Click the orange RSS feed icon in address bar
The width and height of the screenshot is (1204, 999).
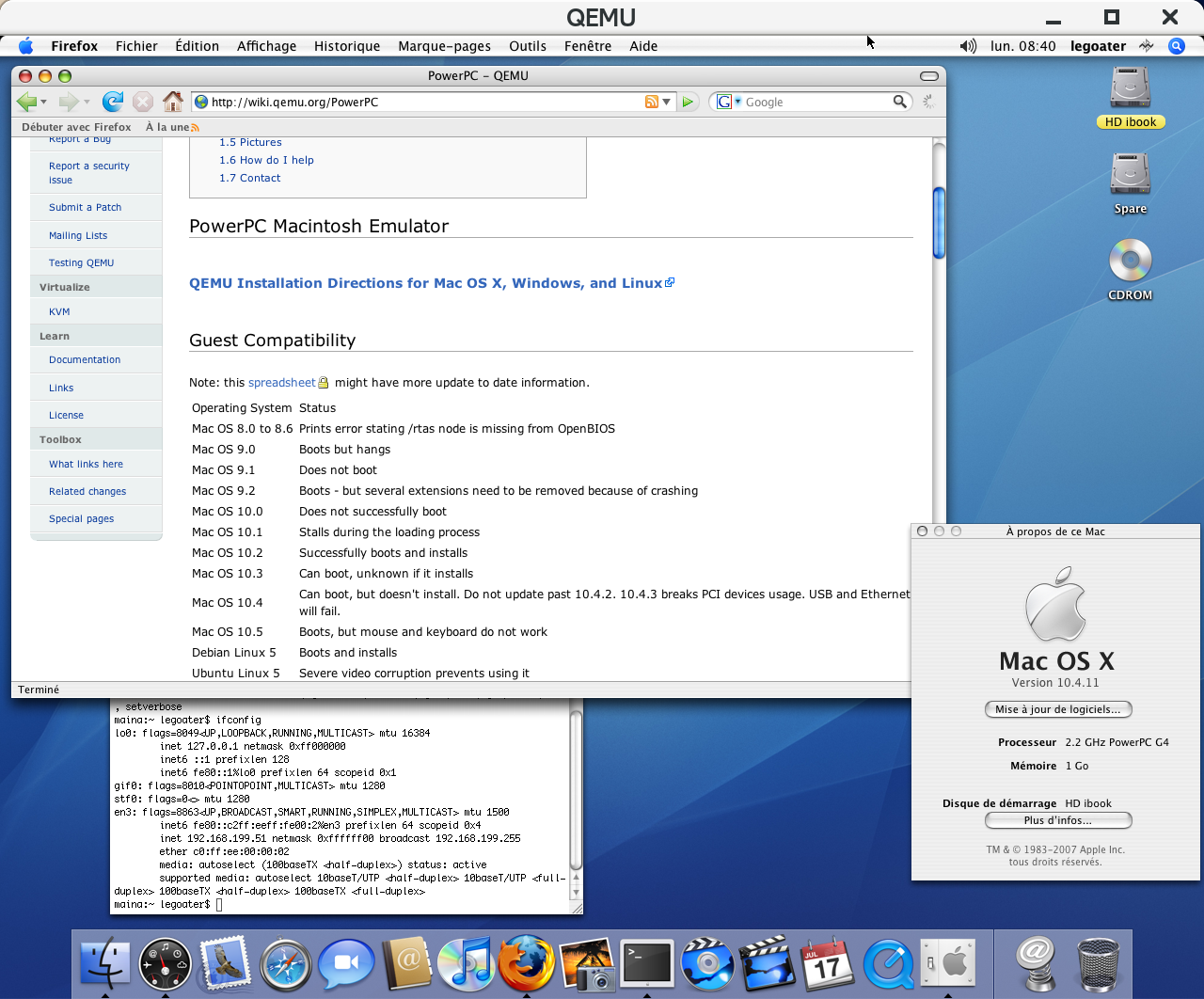point(651,102)
